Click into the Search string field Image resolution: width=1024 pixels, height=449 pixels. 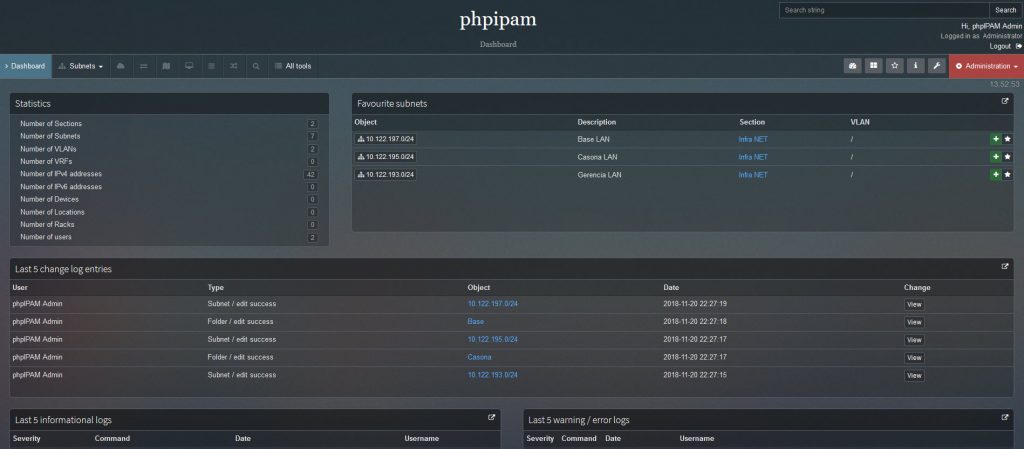[884, 10]
